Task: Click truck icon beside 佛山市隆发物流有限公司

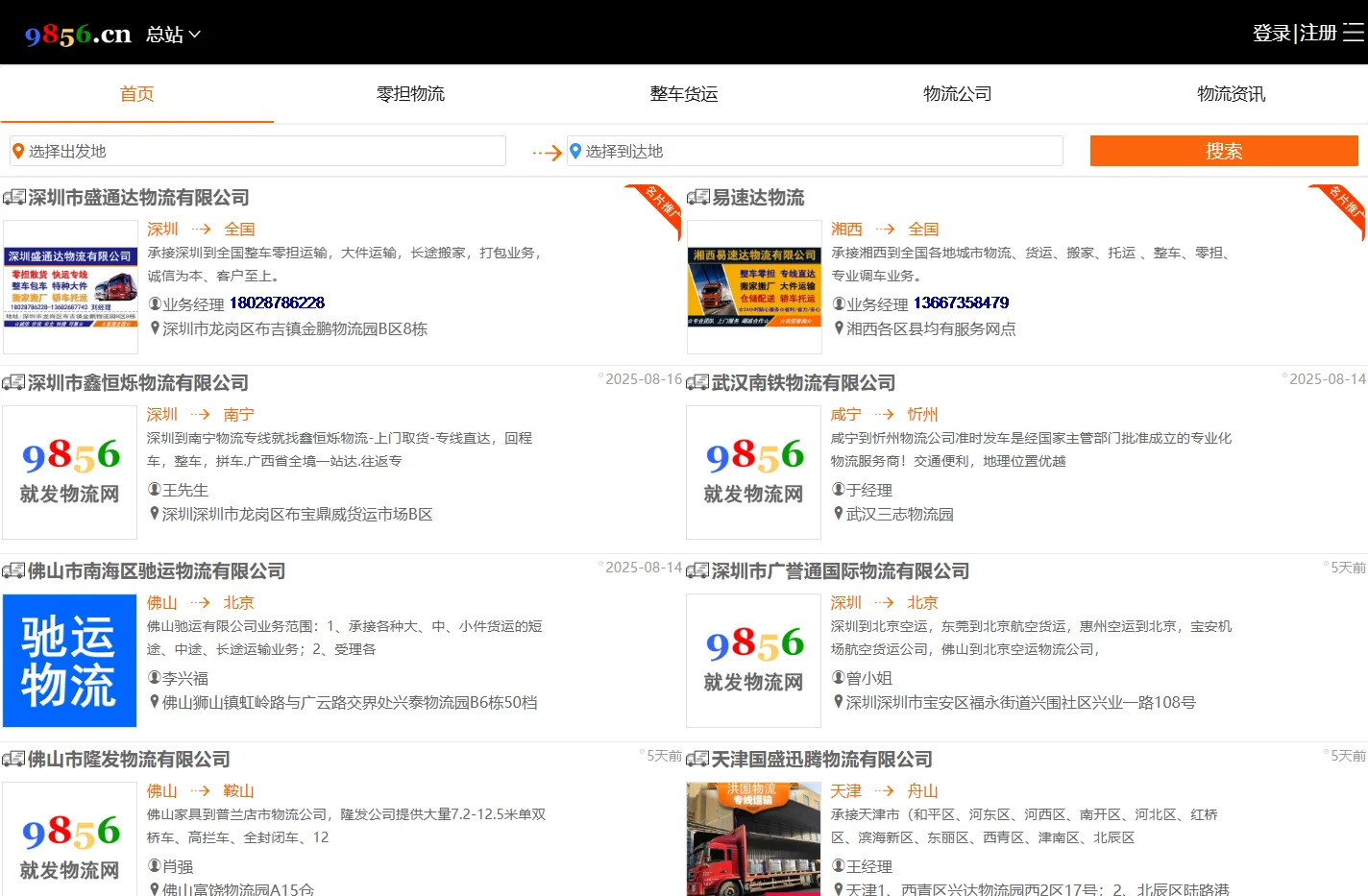Action: click(14, 760)
